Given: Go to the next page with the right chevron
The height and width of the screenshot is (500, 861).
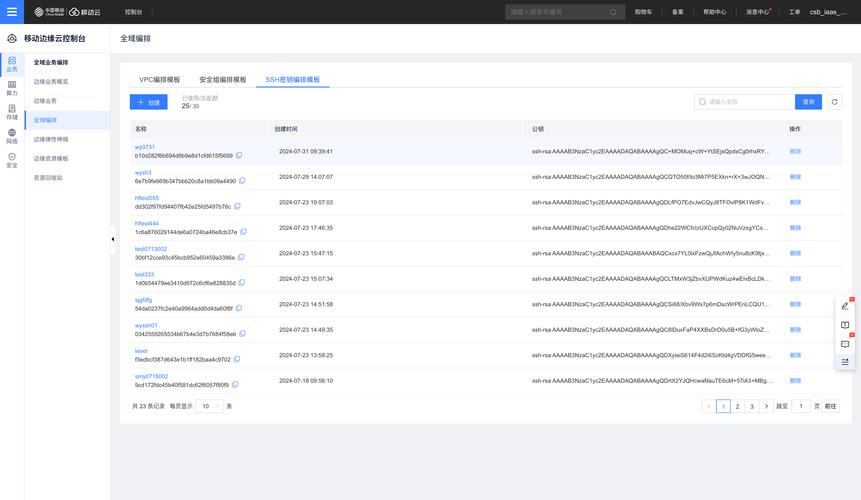Looking at the screenshot, I should pyautogui.click(x=766, y=406).
